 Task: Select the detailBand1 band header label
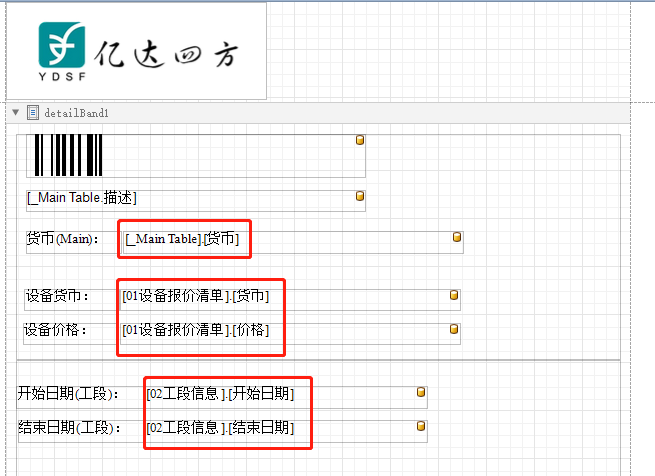[x=76, y=112]
